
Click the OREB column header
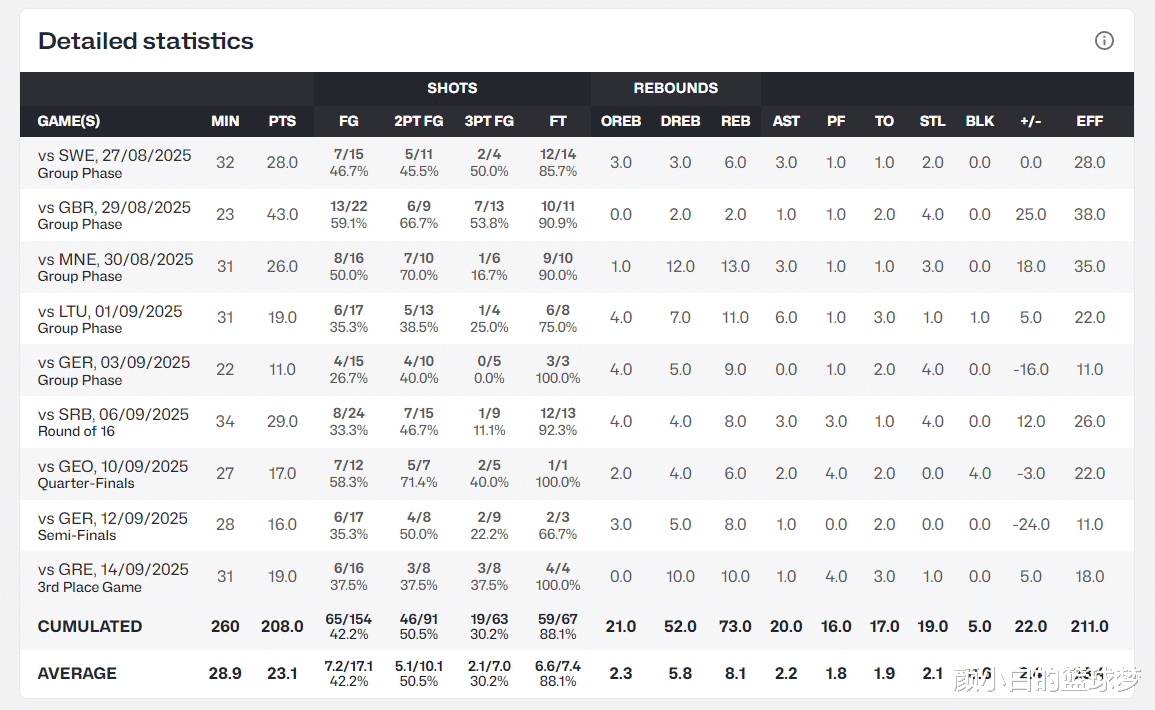(621, 121)
